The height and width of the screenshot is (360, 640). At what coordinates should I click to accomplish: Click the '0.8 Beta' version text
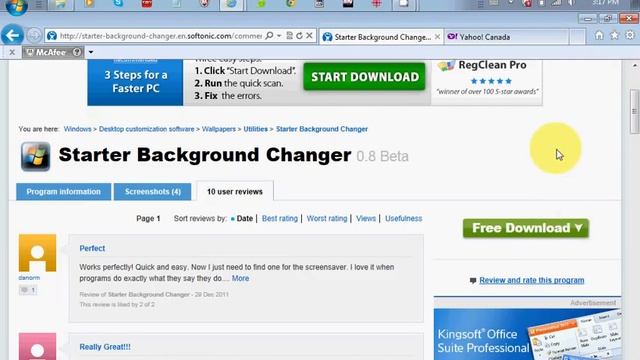[382, 156]
